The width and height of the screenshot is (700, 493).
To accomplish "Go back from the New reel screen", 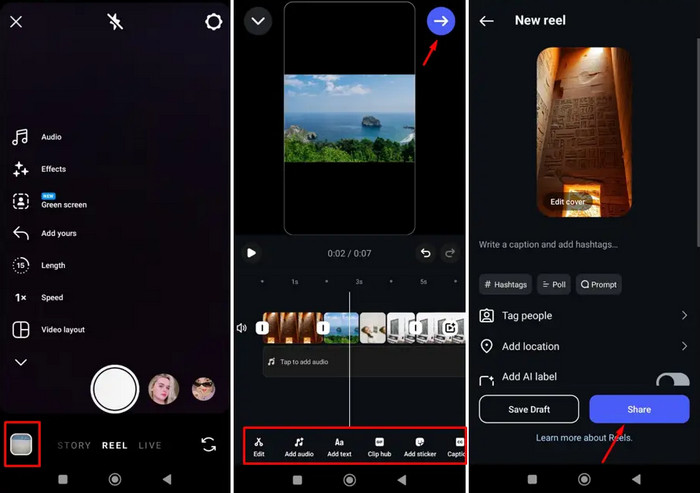I will [x=487, y=21].
